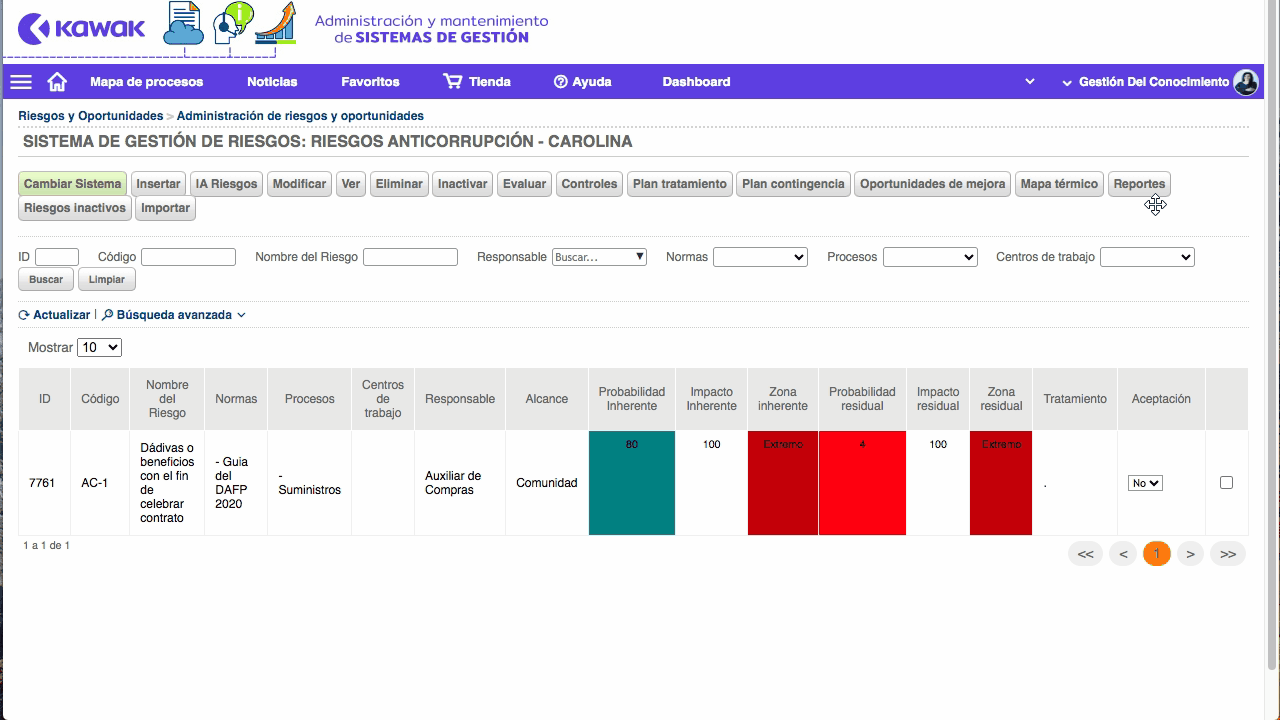Follow Administración de riesgos y oportunidades breadcrumb

coord(300,116)
